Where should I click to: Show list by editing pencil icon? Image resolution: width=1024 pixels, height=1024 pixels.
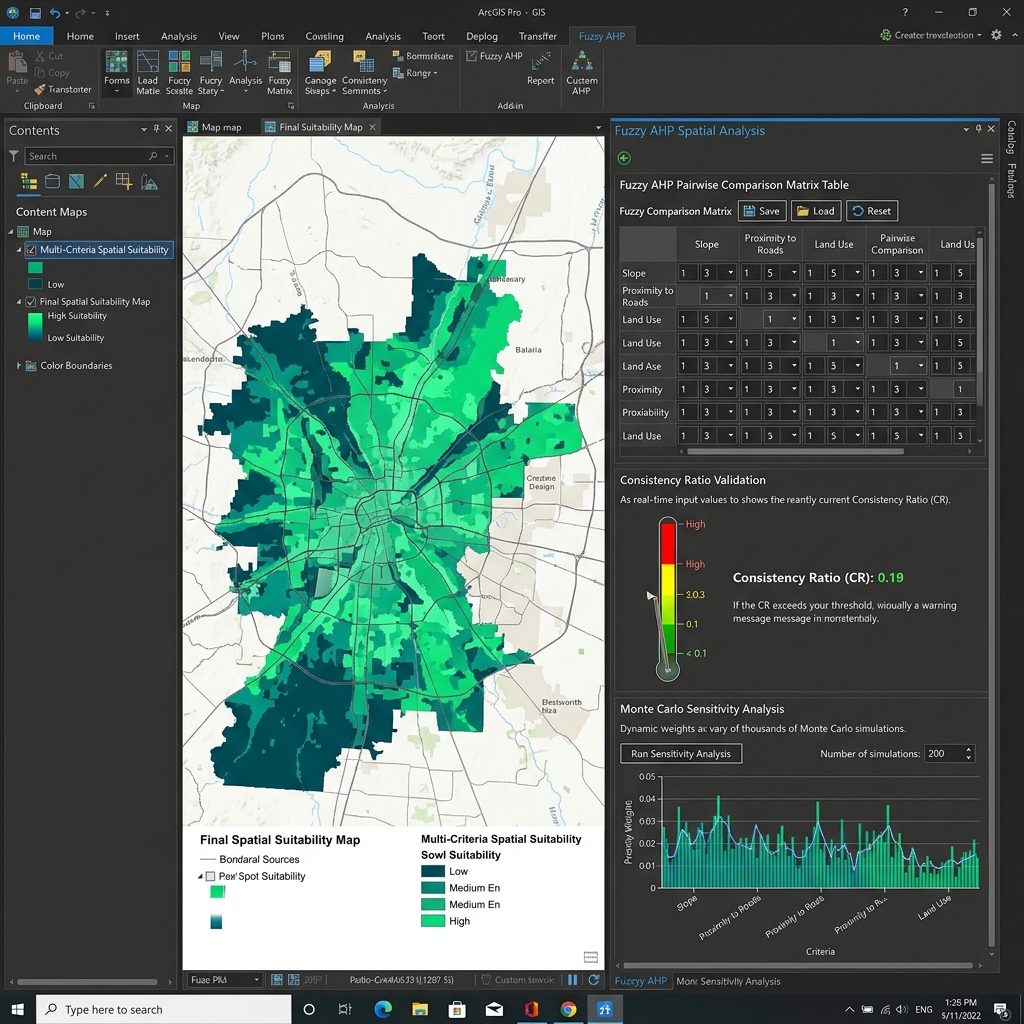(x=100, y=182)
